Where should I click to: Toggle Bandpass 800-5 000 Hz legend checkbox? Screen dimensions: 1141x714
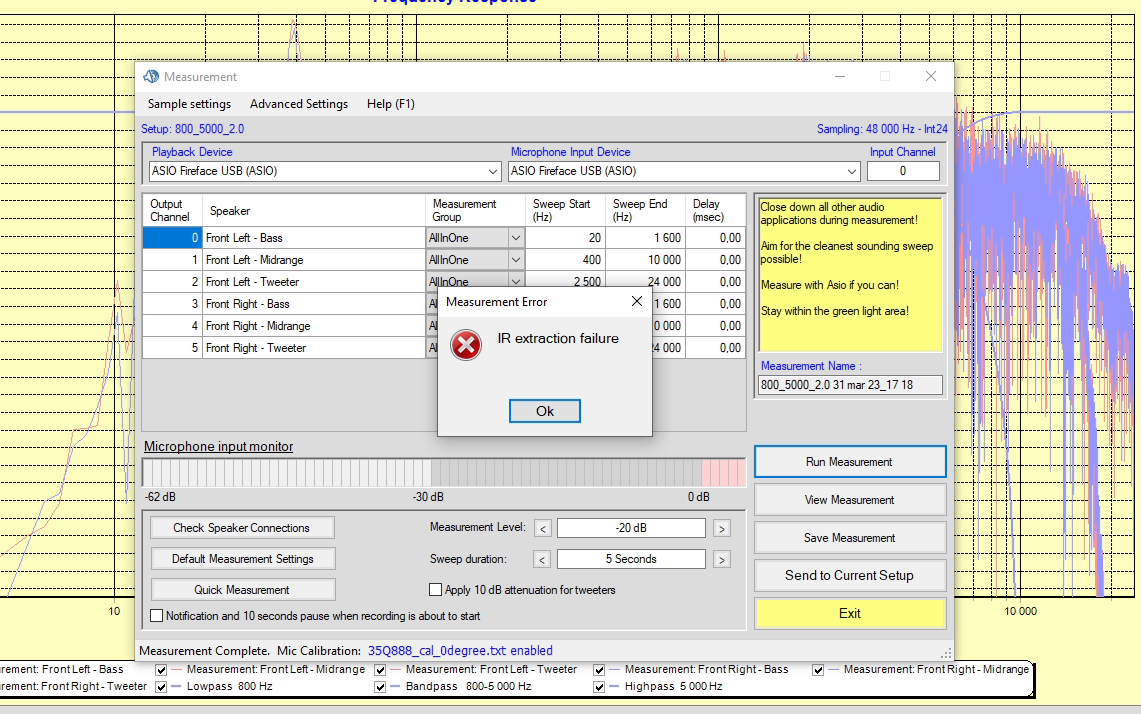tap(380, 686)
